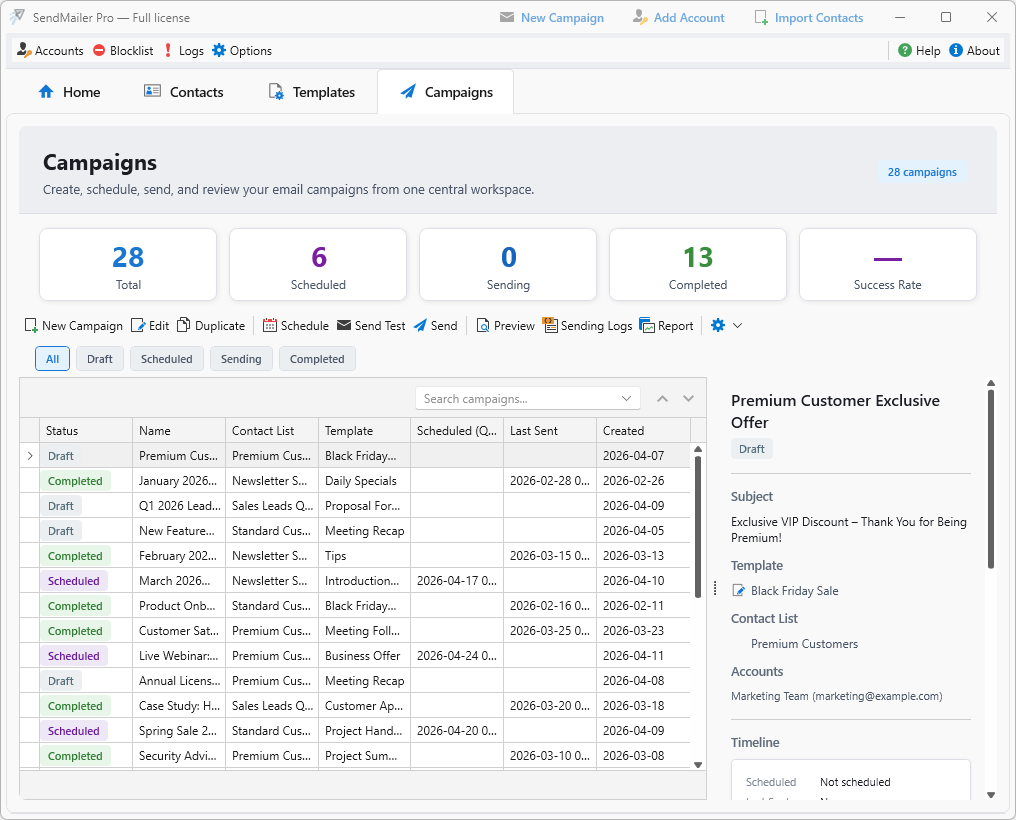Switch to the Templates tab
Viewport: 1016px width, 820px height.
pos(312,91)
